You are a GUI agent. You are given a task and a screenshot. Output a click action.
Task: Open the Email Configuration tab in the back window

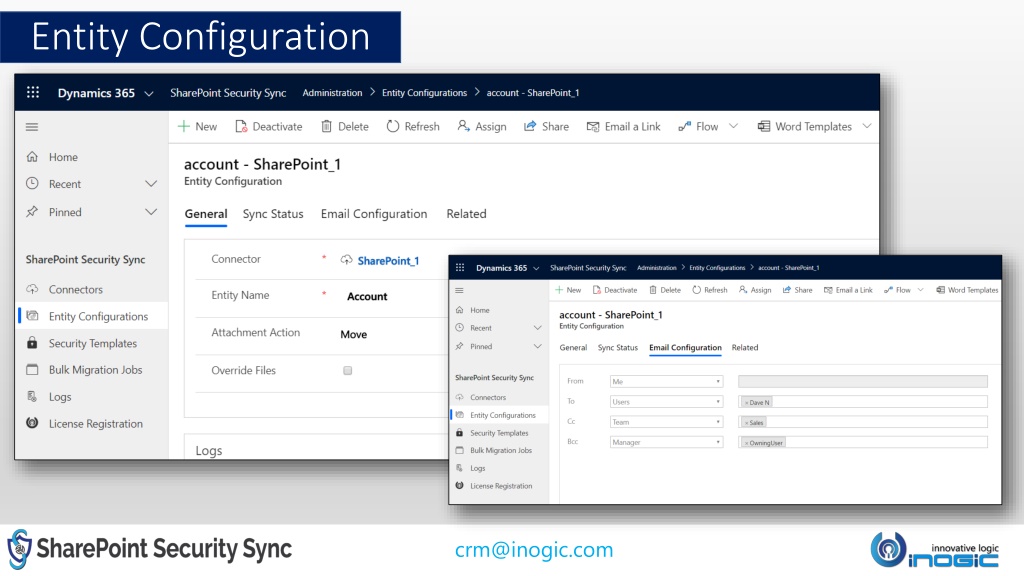point(374,214)
